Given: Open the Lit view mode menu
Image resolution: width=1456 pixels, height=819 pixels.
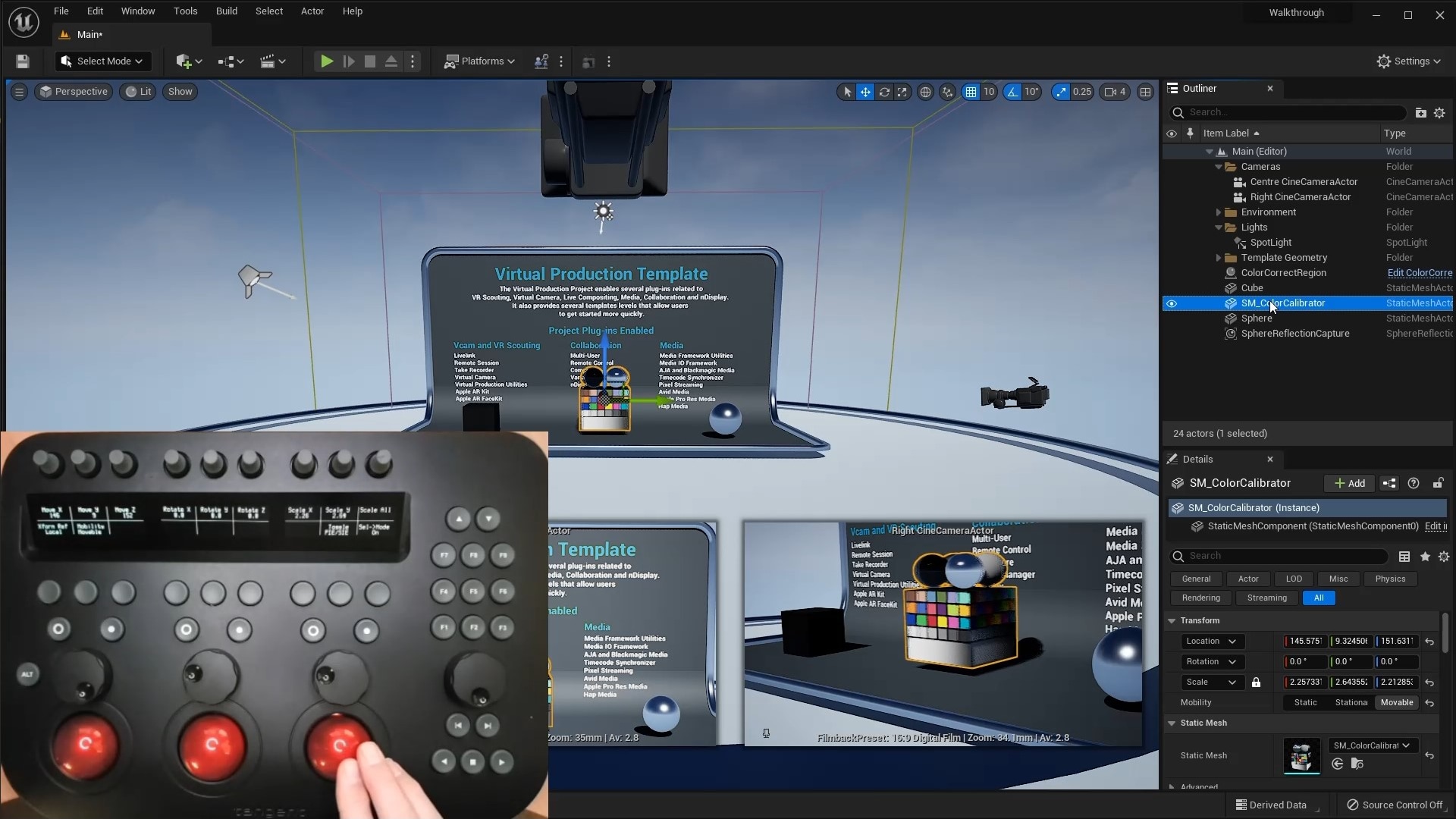Looking at the screenshot, I should [138, 92].
